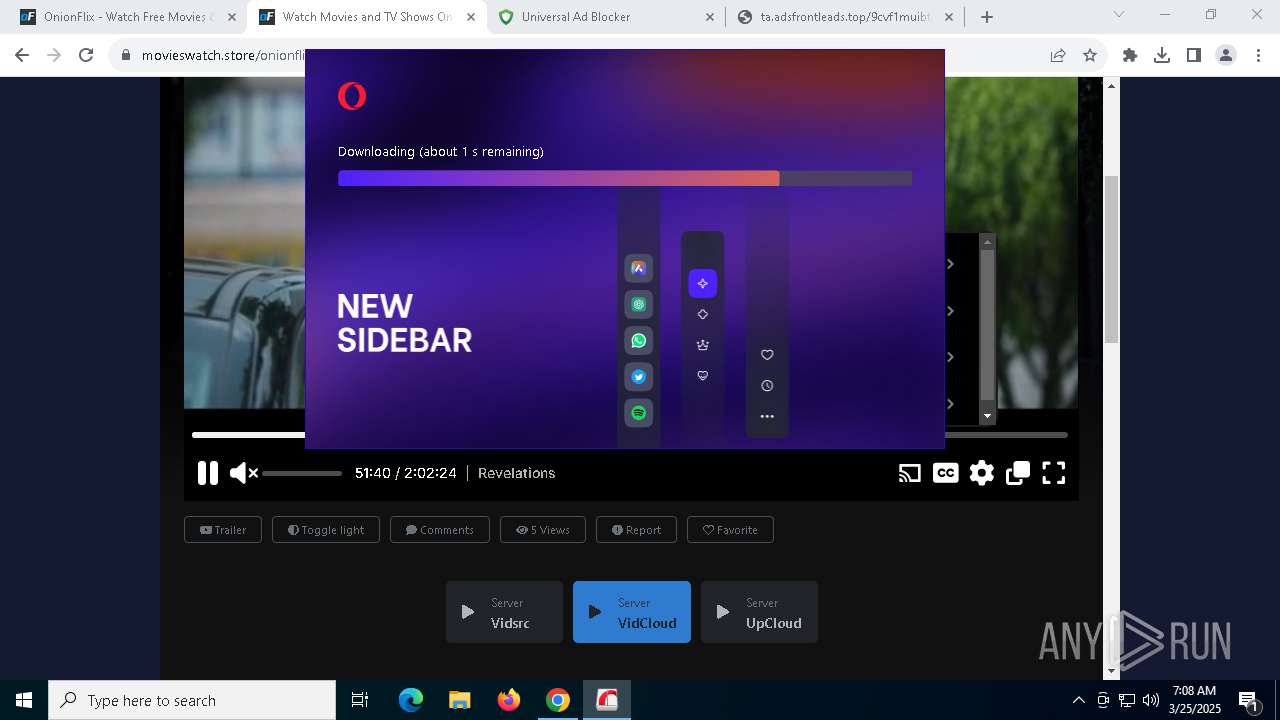This screenshot has height=720, width=1280.
Task: Launch Firefox from taskbar
Action: point(509,700)
